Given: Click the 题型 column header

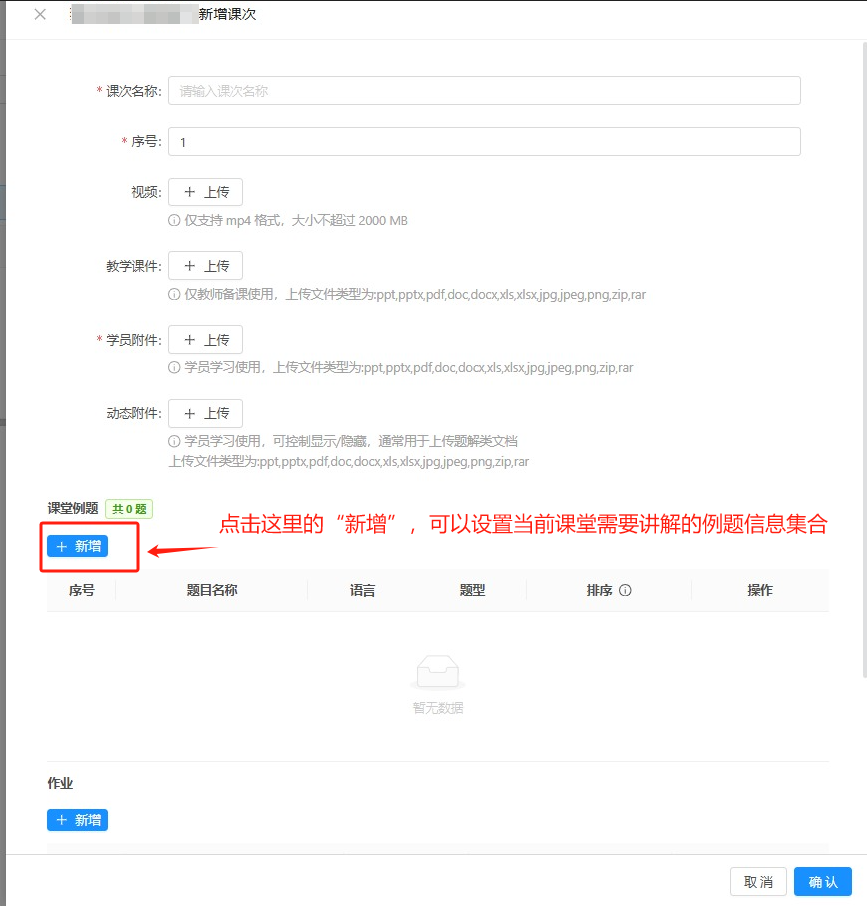Looking at the screenshot, I should (472, 591).
